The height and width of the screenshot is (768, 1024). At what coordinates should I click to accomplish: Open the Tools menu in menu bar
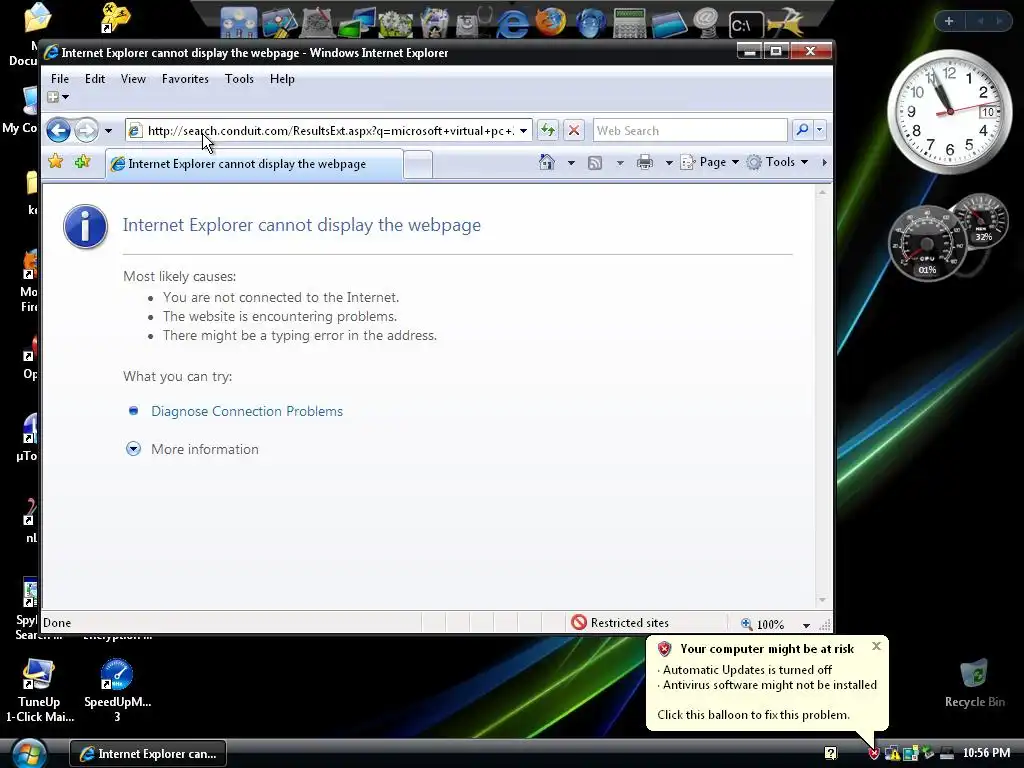(239, 79)
